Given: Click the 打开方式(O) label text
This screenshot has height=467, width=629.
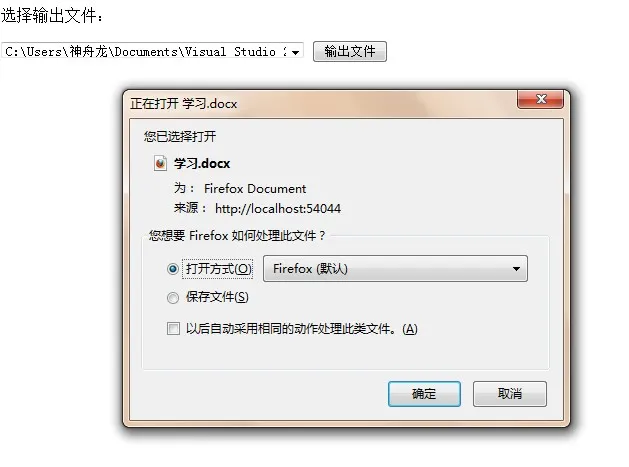Looking at the screenshot, I should coord(219,268).
